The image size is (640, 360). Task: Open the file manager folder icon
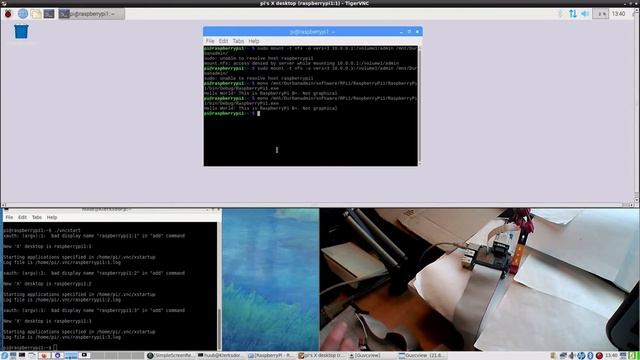coord(36,14)
